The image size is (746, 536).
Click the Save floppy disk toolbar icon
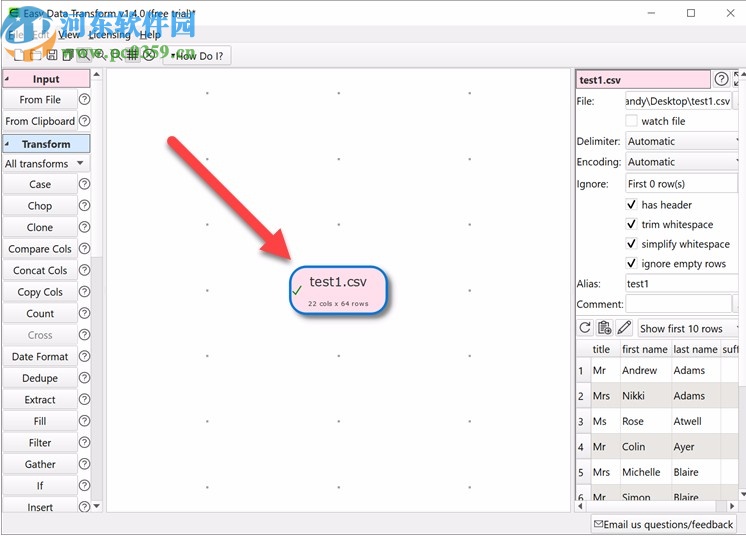(52, 56)
